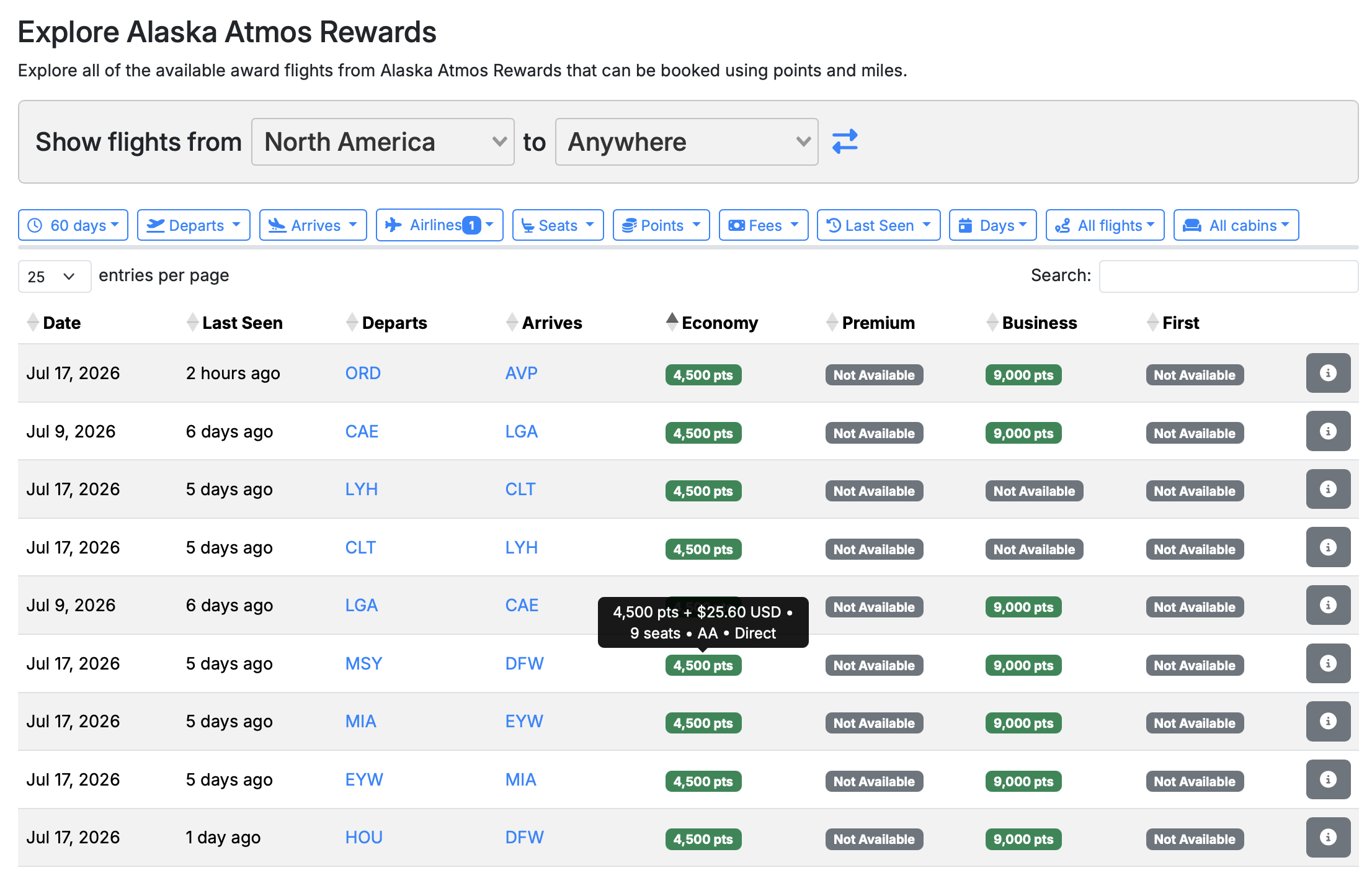Screen dimensions: 1372x870
Task: Open info for ORD to AVP flight
Action: click(1328, 373)
